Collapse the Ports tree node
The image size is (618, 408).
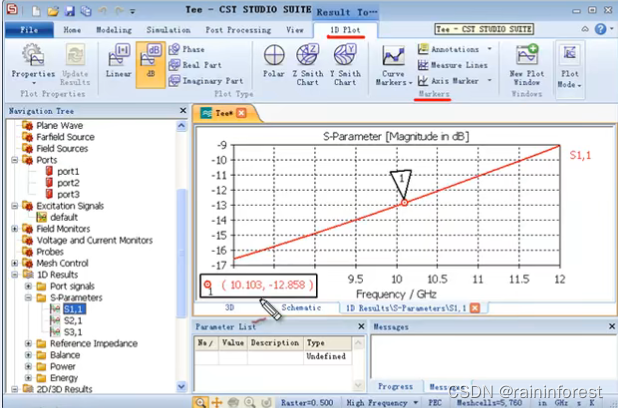pyautogui.click(x=15, y=160)
